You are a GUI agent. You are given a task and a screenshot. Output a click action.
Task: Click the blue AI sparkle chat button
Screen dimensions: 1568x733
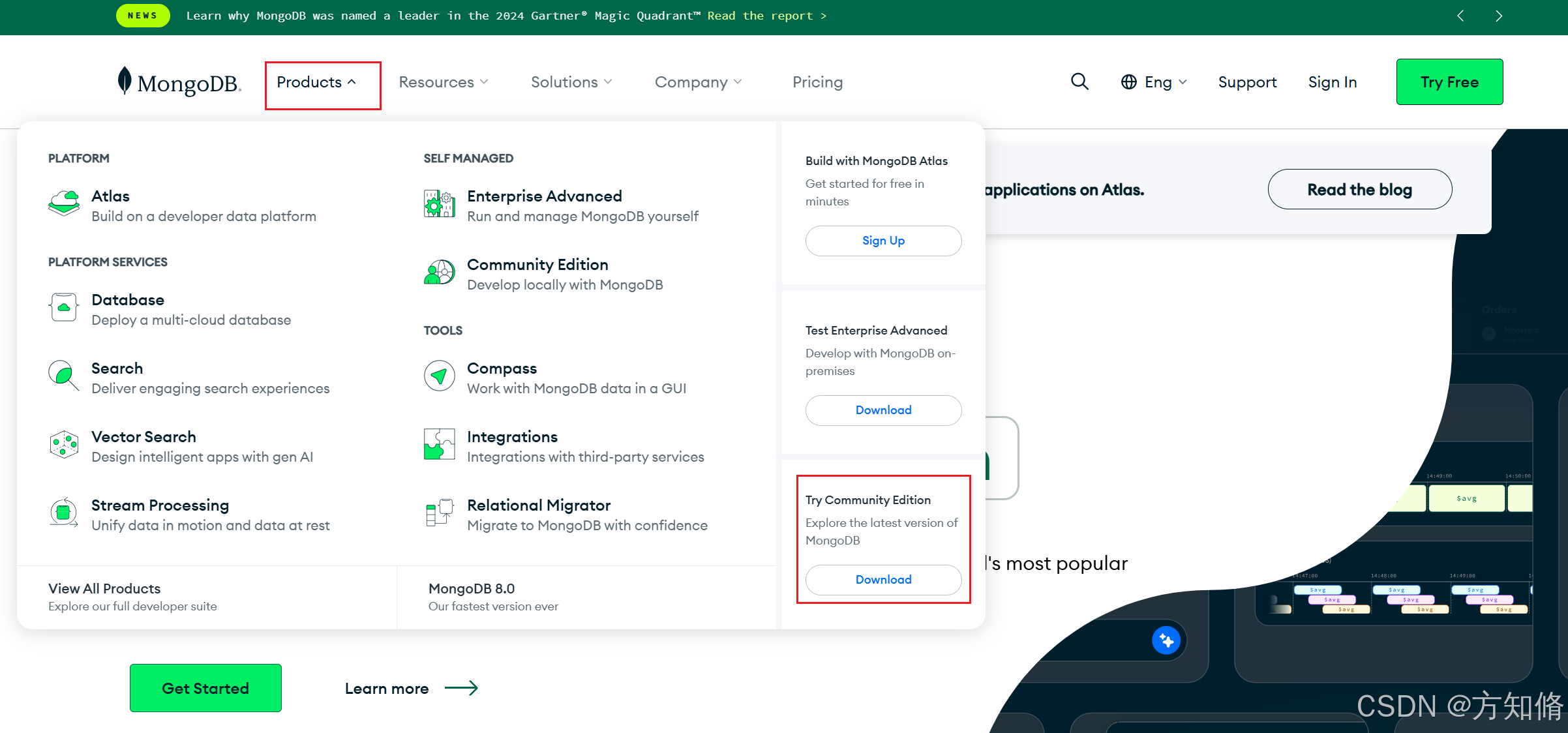point(1166,640)
